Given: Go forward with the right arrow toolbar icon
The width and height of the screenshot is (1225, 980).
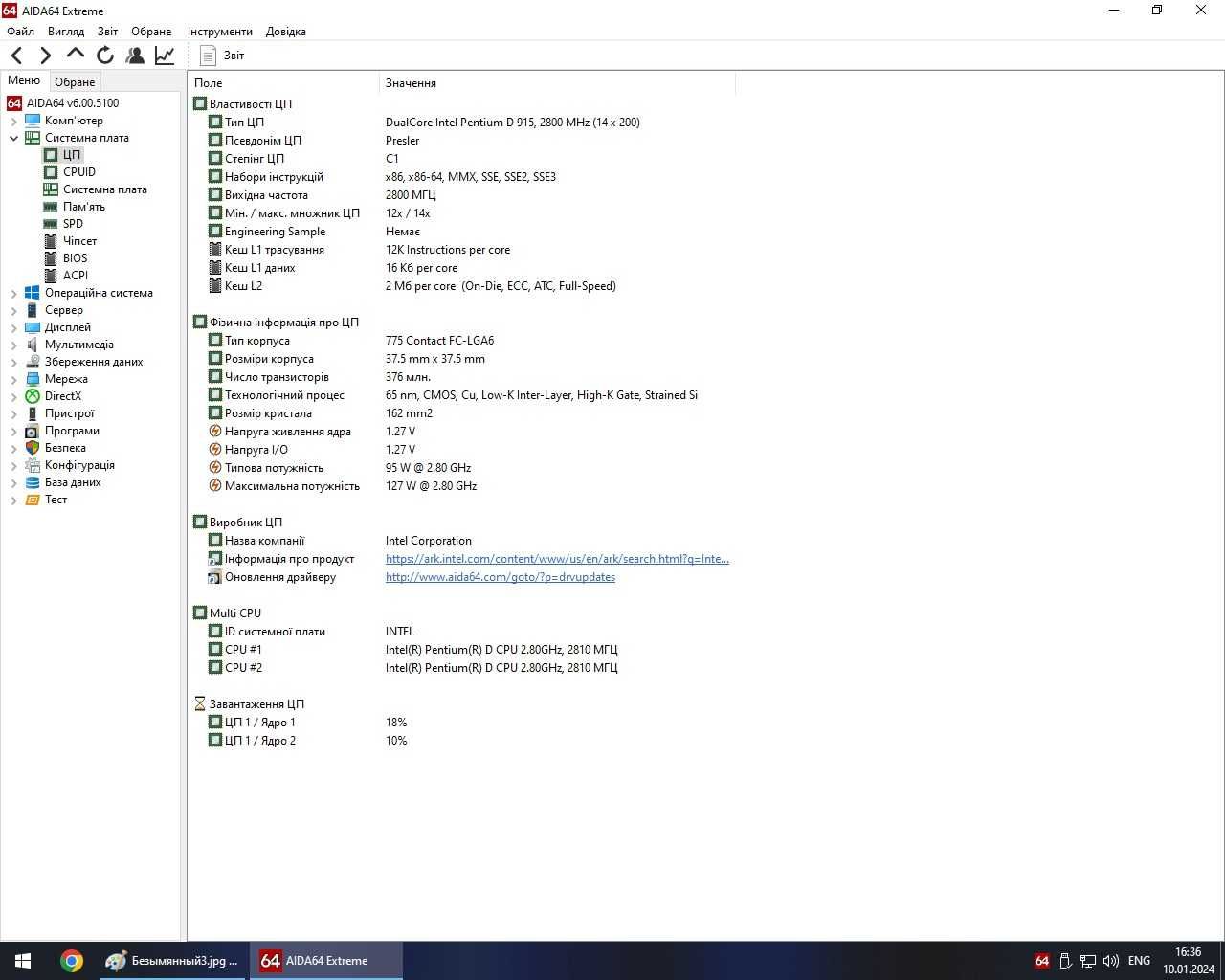Looking at the screenshot, I should 45,56.
